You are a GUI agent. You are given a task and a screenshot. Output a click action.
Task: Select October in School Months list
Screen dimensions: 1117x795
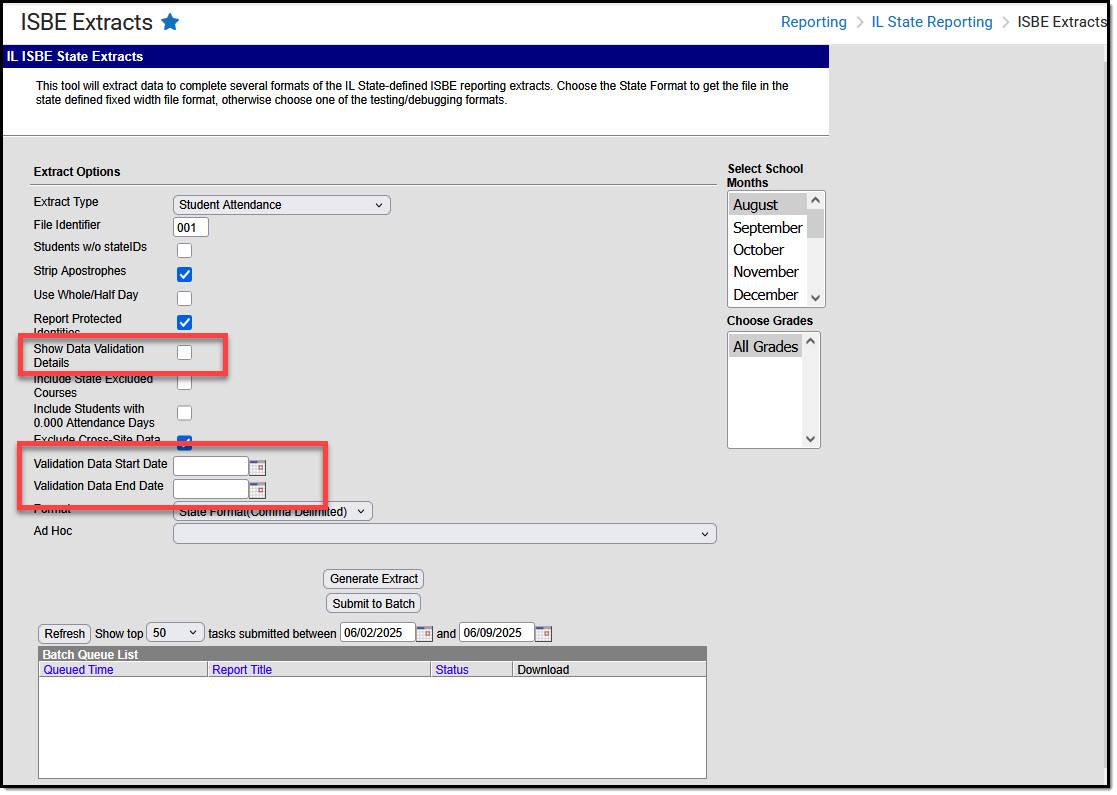click(768, 250)
